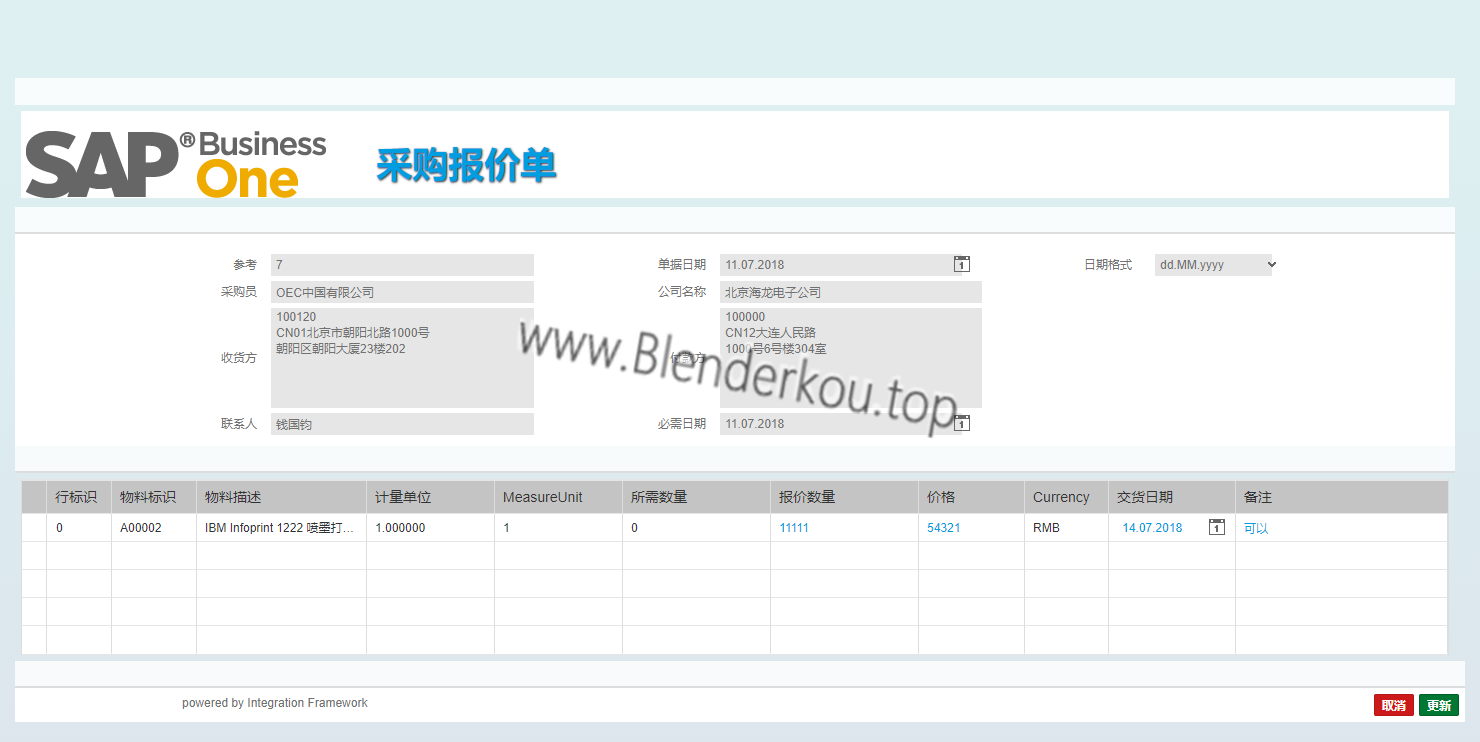Viewport: 1480px width, 742px height.
Task: Edit the 价格 value 54321
Action: pyautogui.click(x=944, y=528)
